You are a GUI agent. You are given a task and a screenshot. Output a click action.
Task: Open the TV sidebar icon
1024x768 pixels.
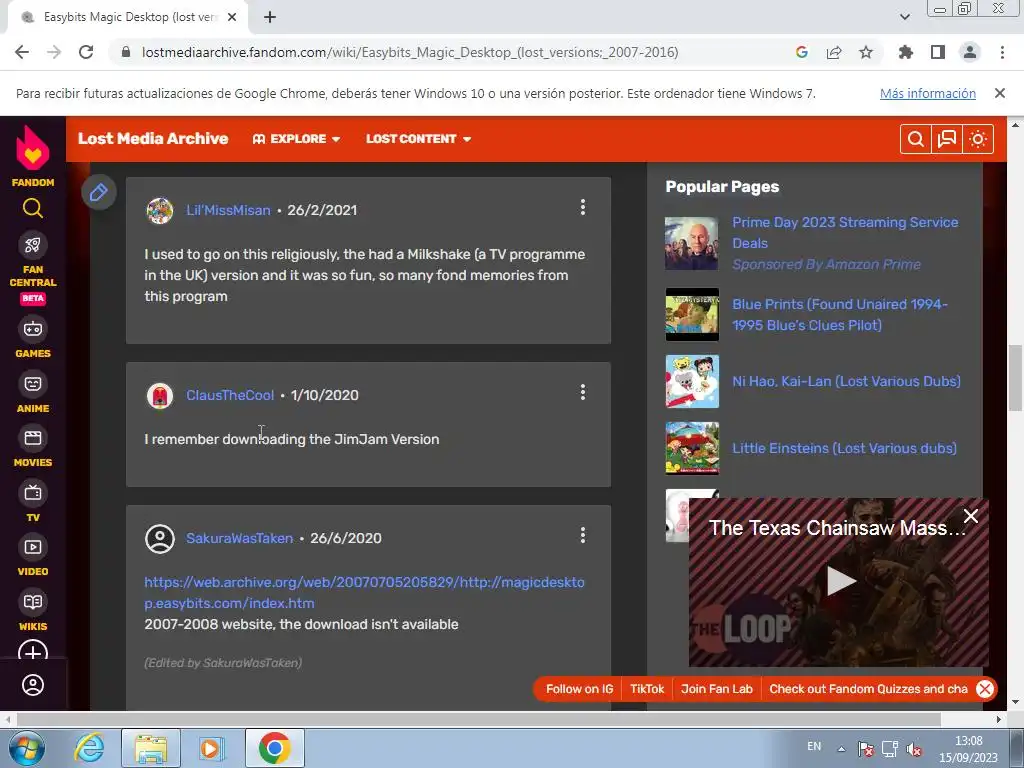pyautogui.click(x=33, y=493)
